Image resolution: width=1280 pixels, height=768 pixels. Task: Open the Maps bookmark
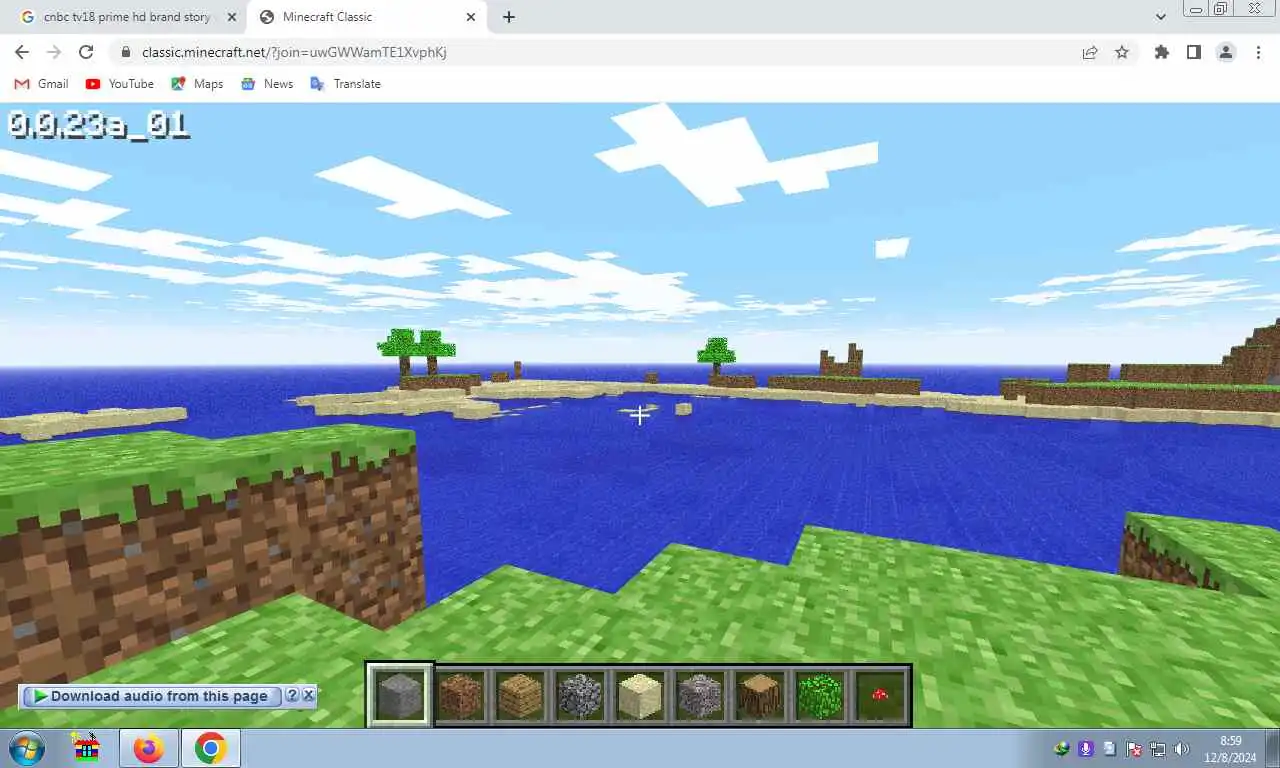click(x=197, y=84)
